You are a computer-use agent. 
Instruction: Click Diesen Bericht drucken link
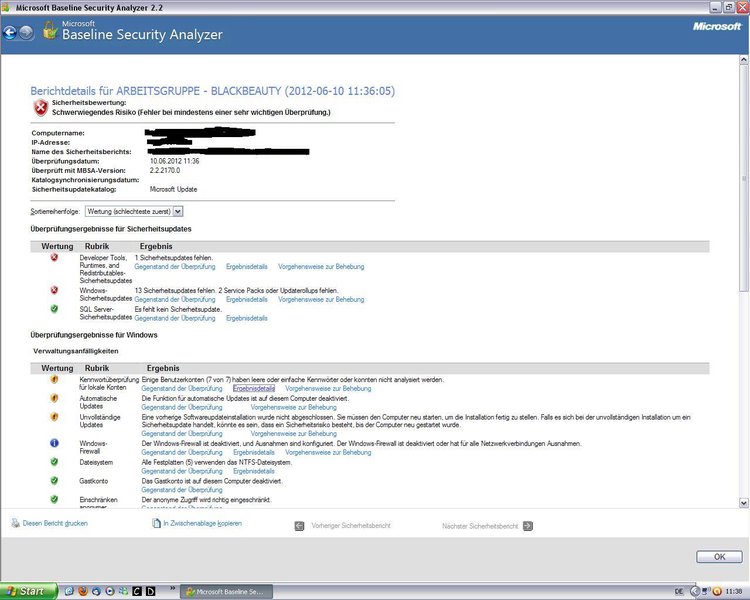point(55,523)
